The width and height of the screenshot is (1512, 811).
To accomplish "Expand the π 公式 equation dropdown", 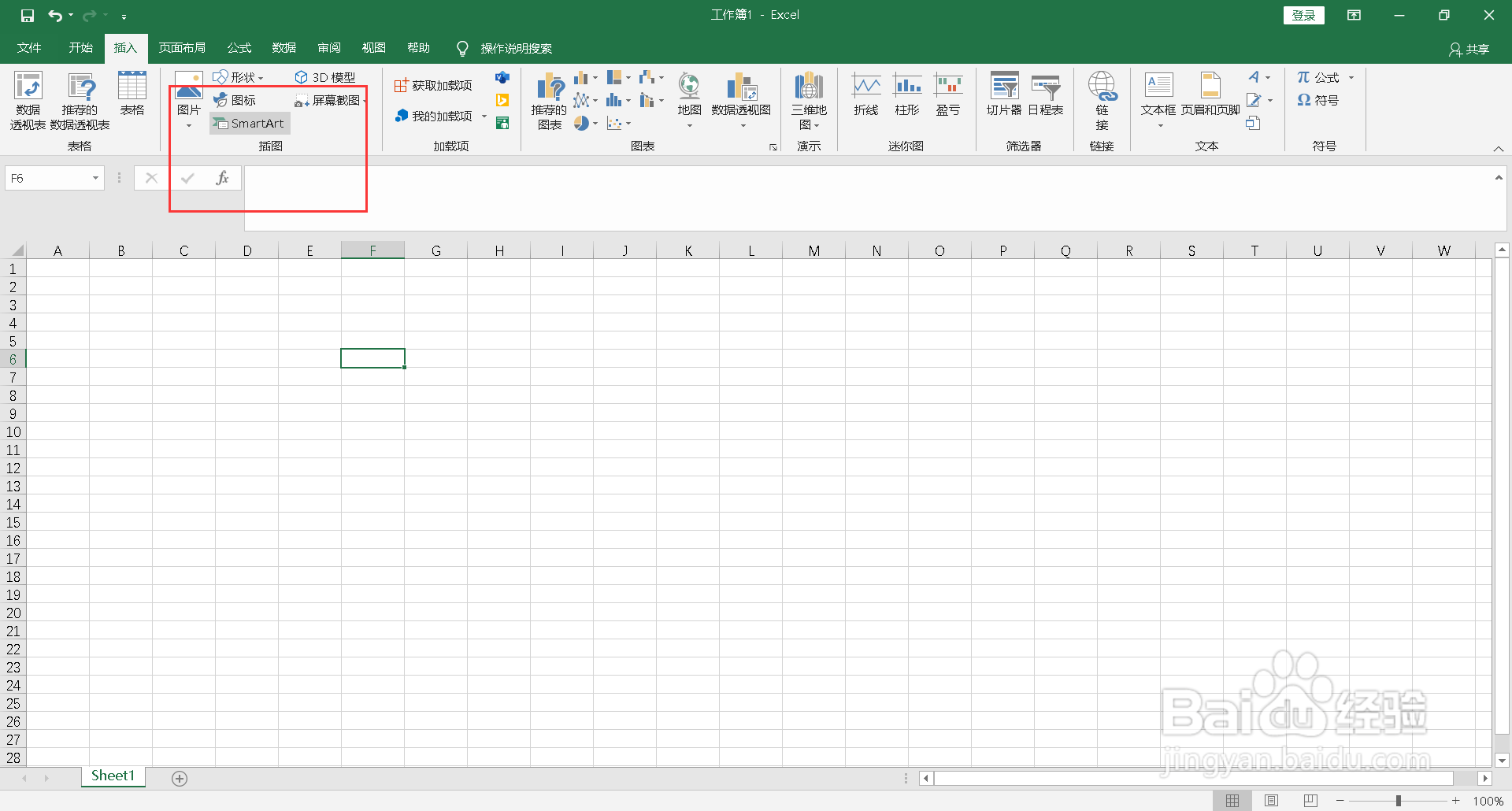I will [x=1351, y=77].
